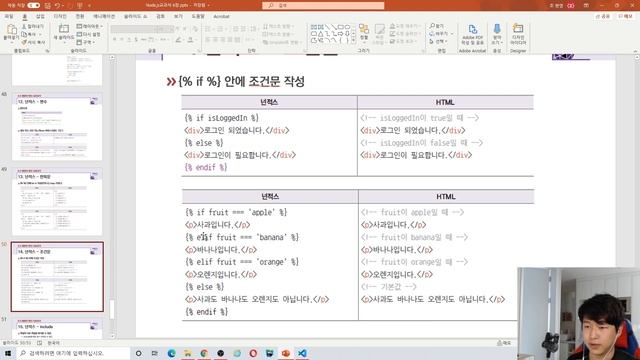Screen dimensions: 640x360
Task: Open the Layout (레이아웃) dropdown
Action: click(x=90, y=26)
